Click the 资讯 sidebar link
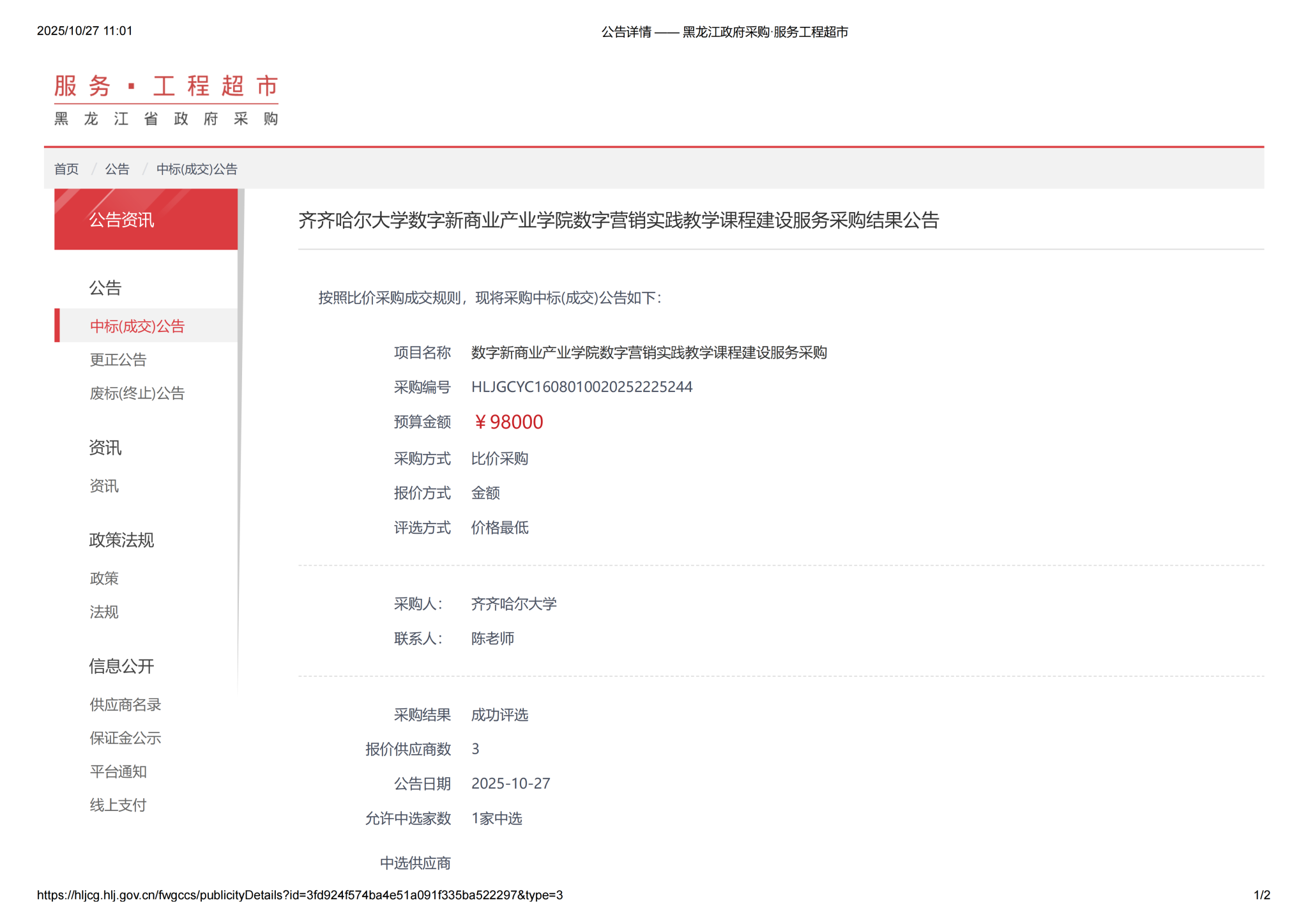 [x=104, y=487]
